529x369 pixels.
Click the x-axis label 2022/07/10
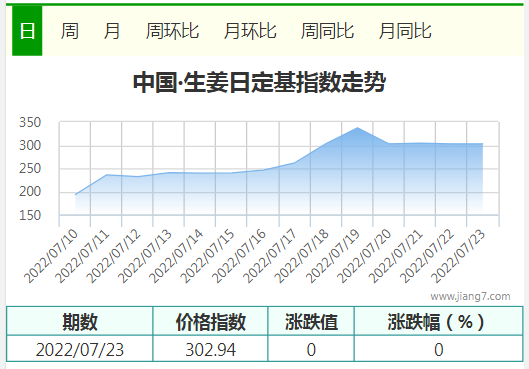[x=51, y=256]
